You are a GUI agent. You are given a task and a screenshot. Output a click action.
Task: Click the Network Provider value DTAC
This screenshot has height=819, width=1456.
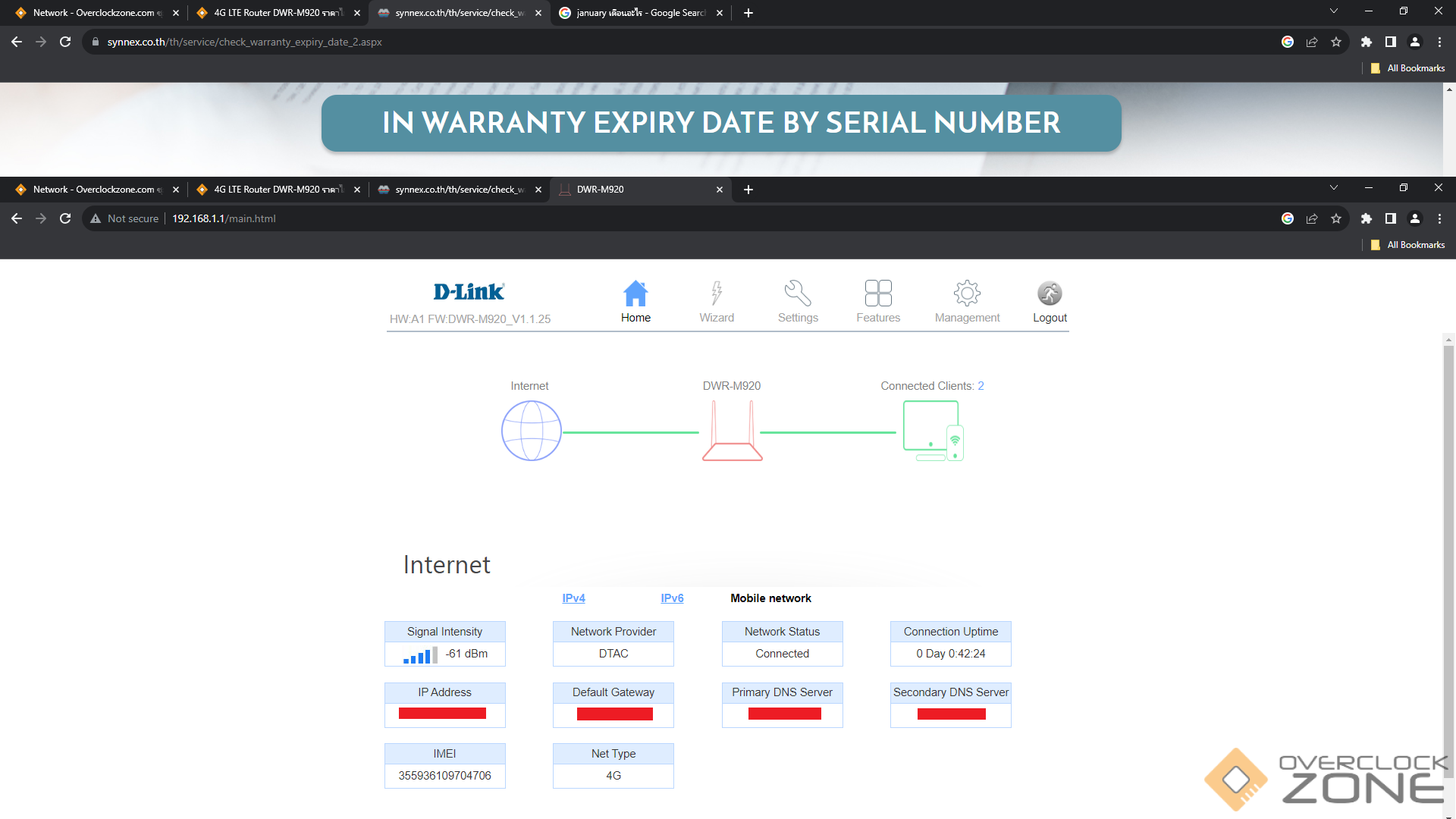click(613, 654)
